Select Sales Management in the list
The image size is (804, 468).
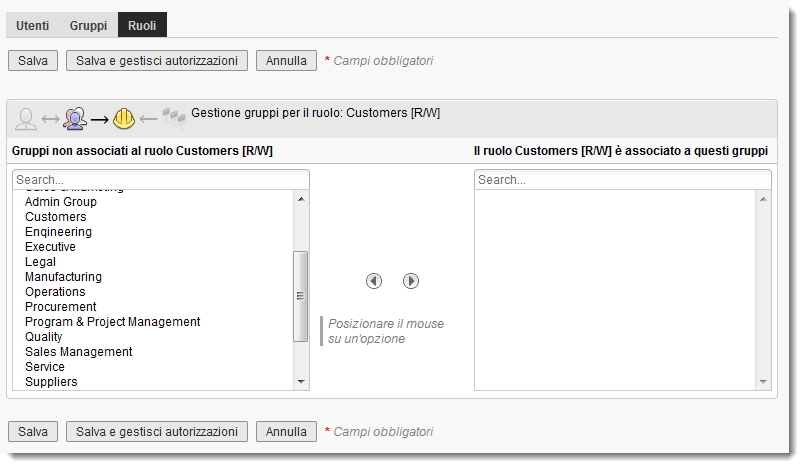154,352
